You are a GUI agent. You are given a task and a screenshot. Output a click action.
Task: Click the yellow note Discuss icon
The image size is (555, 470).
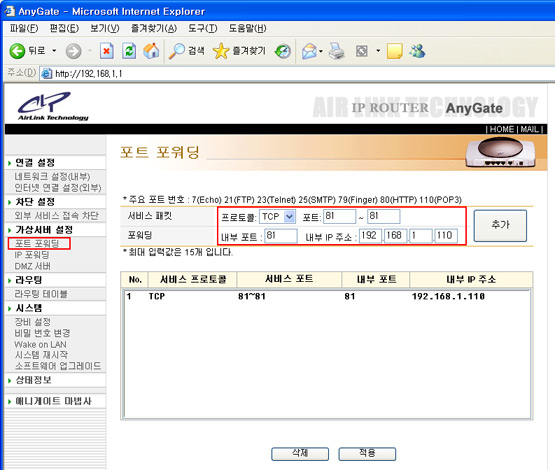[x=395, y=51]
